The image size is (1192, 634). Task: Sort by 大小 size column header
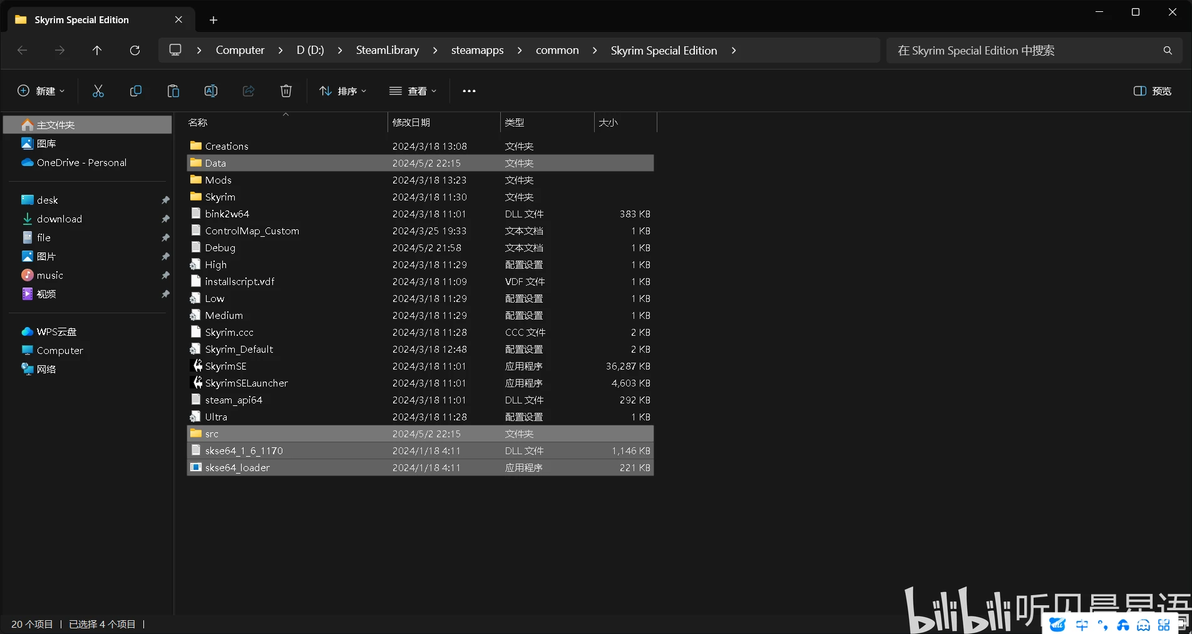pos(625,122)
